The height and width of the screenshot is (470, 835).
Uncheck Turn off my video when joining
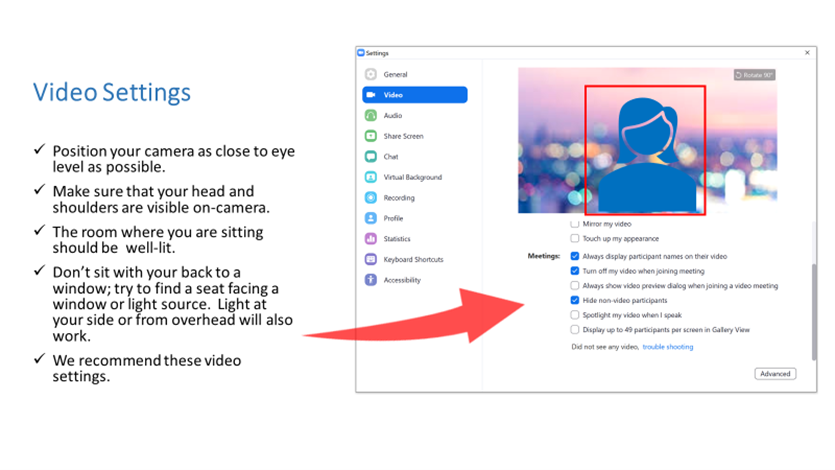[x=575, y=271]
